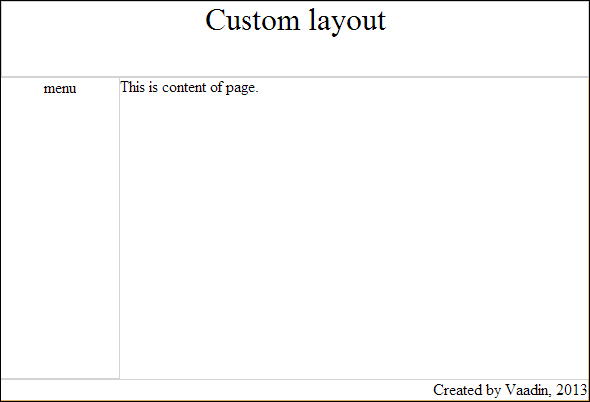Click the "Created by Vaadin, 2013" footer text
Screen dimensions: 590x402
coord(510,390)
